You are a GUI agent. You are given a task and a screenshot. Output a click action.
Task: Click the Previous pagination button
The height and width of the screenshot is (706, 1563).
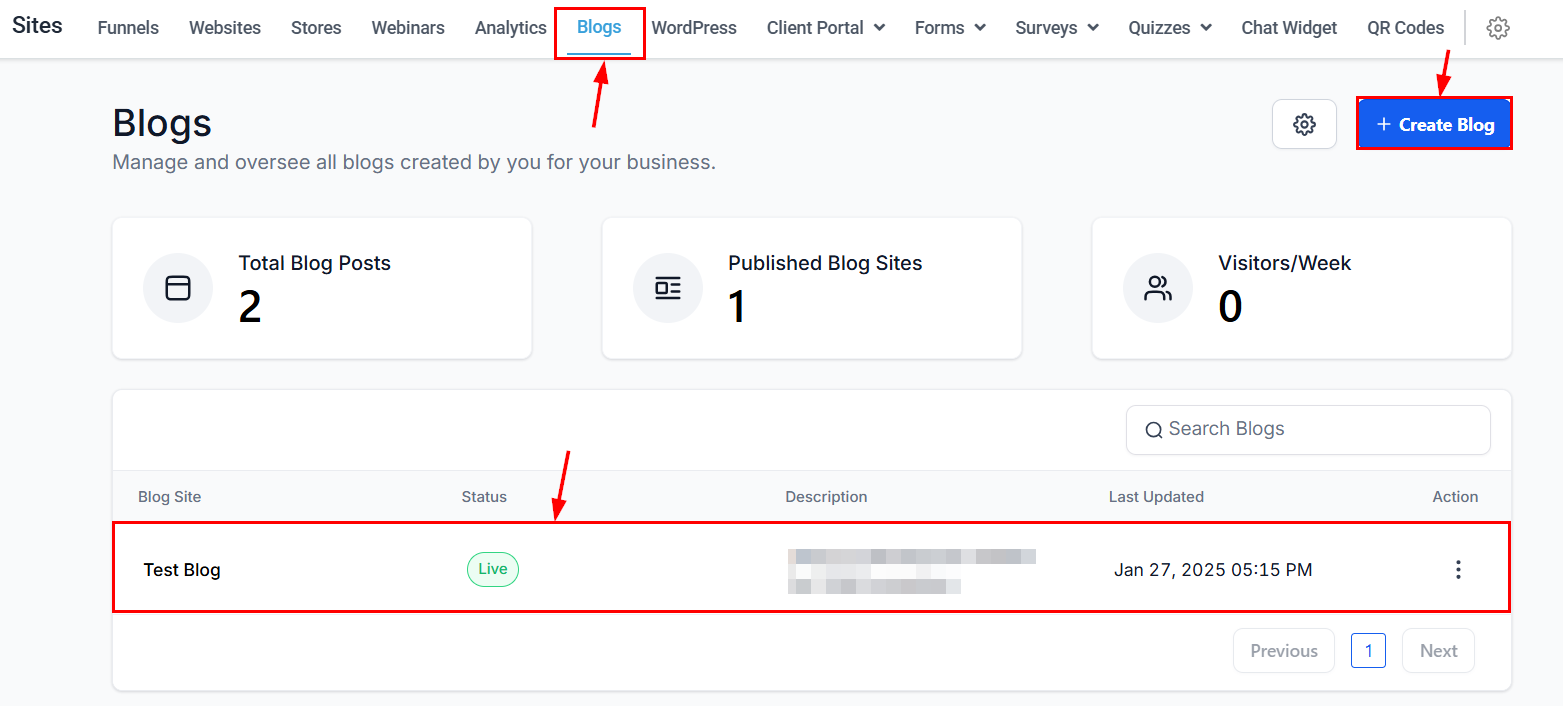click(x=1284, y=651)
